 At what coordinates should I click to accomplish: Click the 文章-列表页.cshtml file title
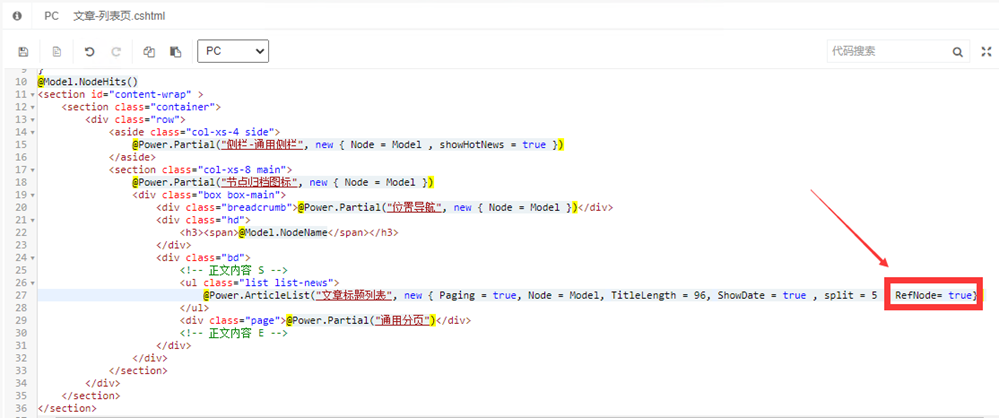point(120,16)
